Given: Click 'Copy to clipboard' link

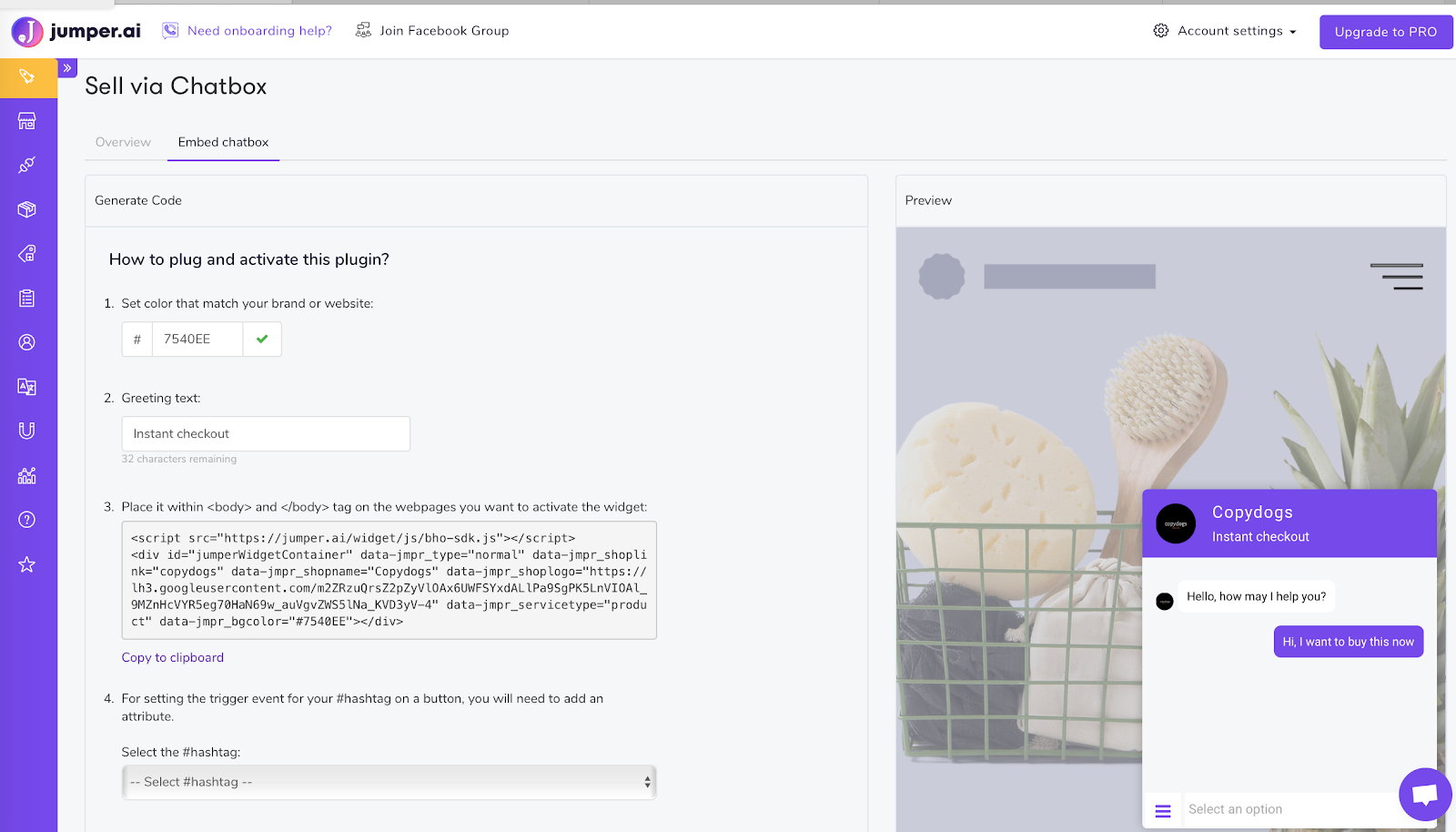Looking at the screenshot, I should pos(173,657).
